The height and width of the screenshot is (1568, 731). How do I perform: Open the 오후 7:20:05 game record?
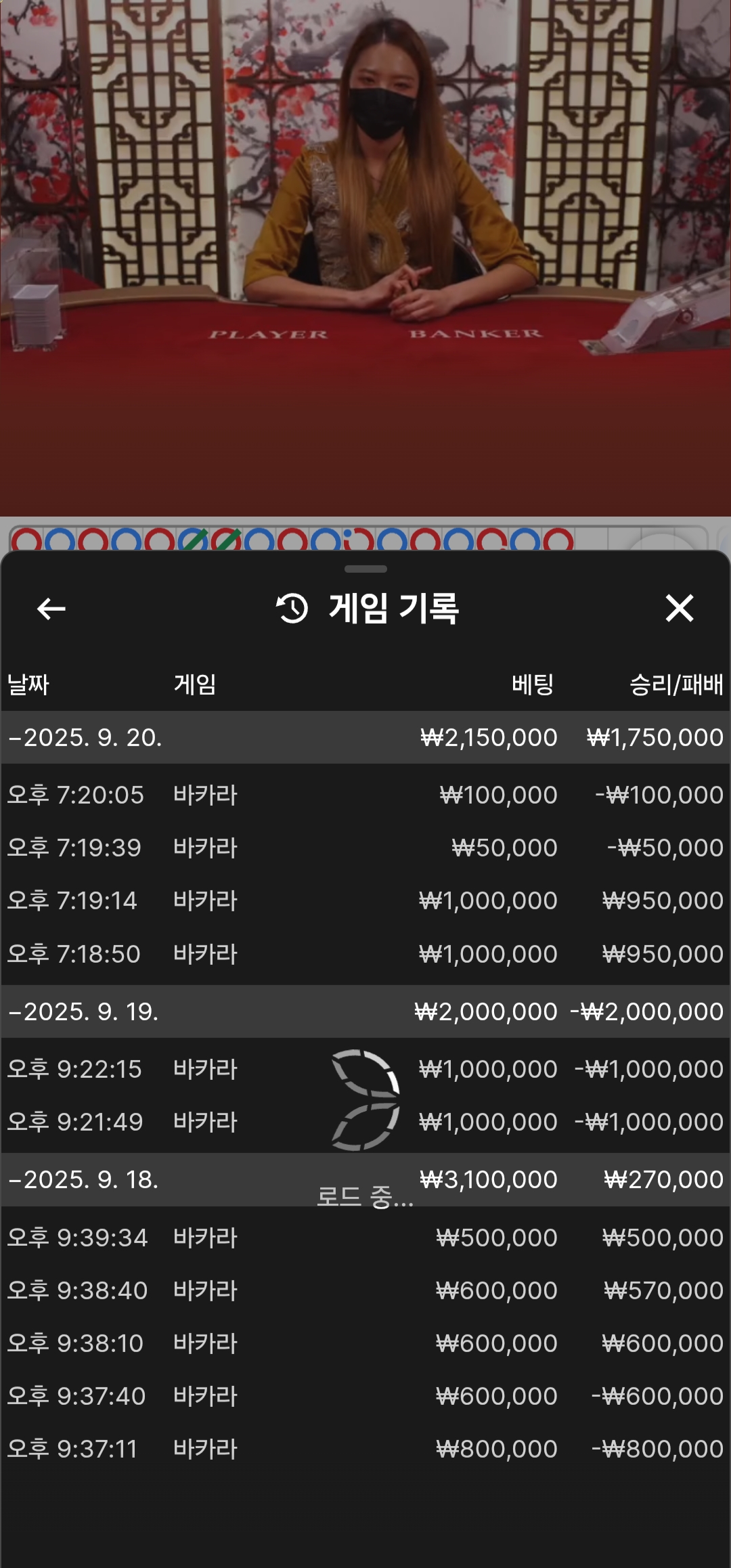coord(365,795)
